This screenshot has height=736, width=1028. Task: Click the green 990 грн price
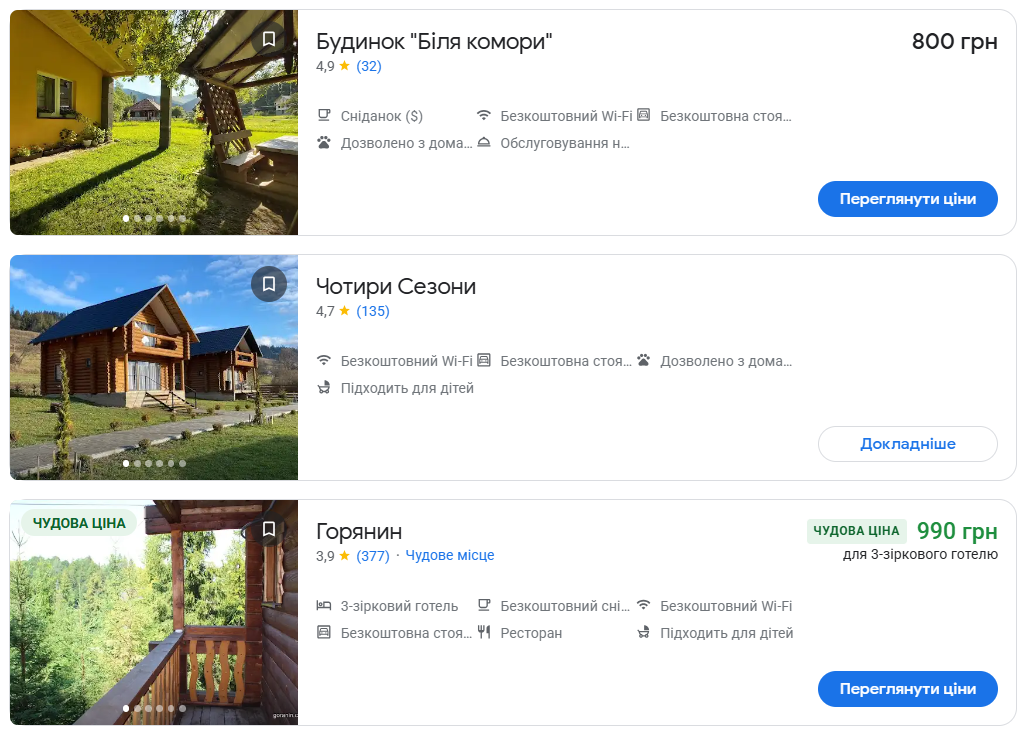(x=957, y=531)
